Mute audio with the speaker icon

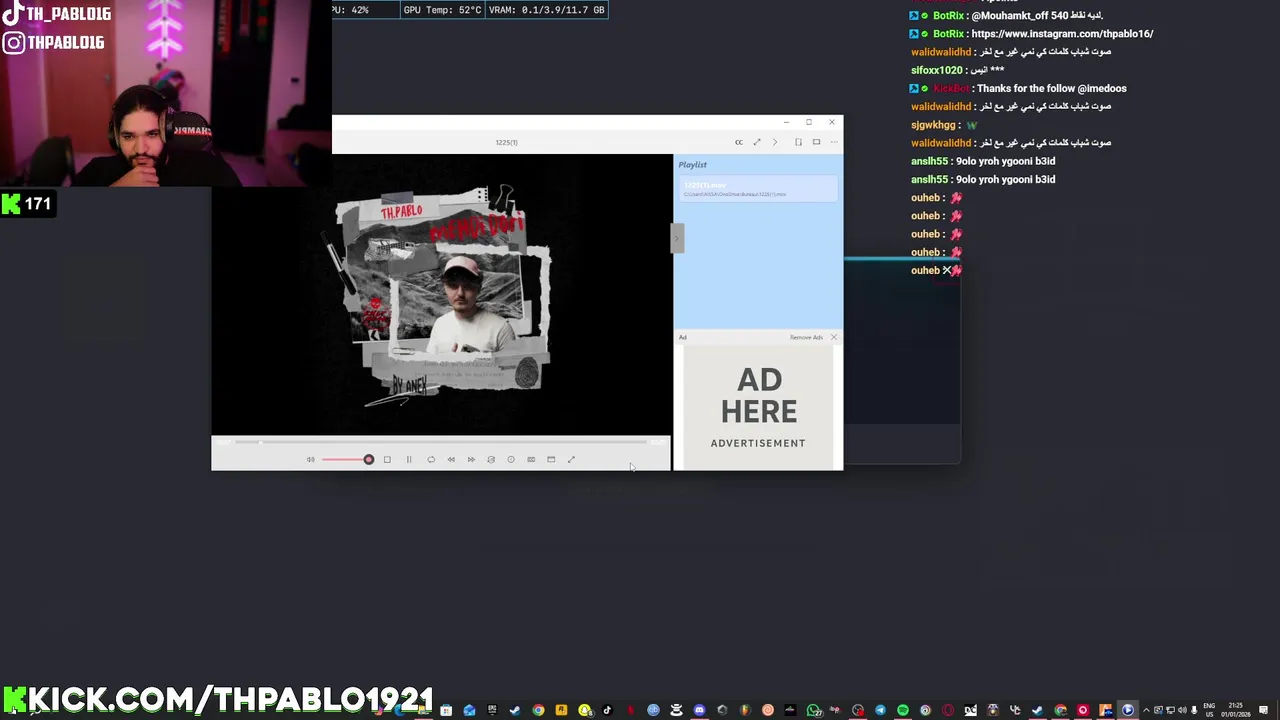pos(310,460)
